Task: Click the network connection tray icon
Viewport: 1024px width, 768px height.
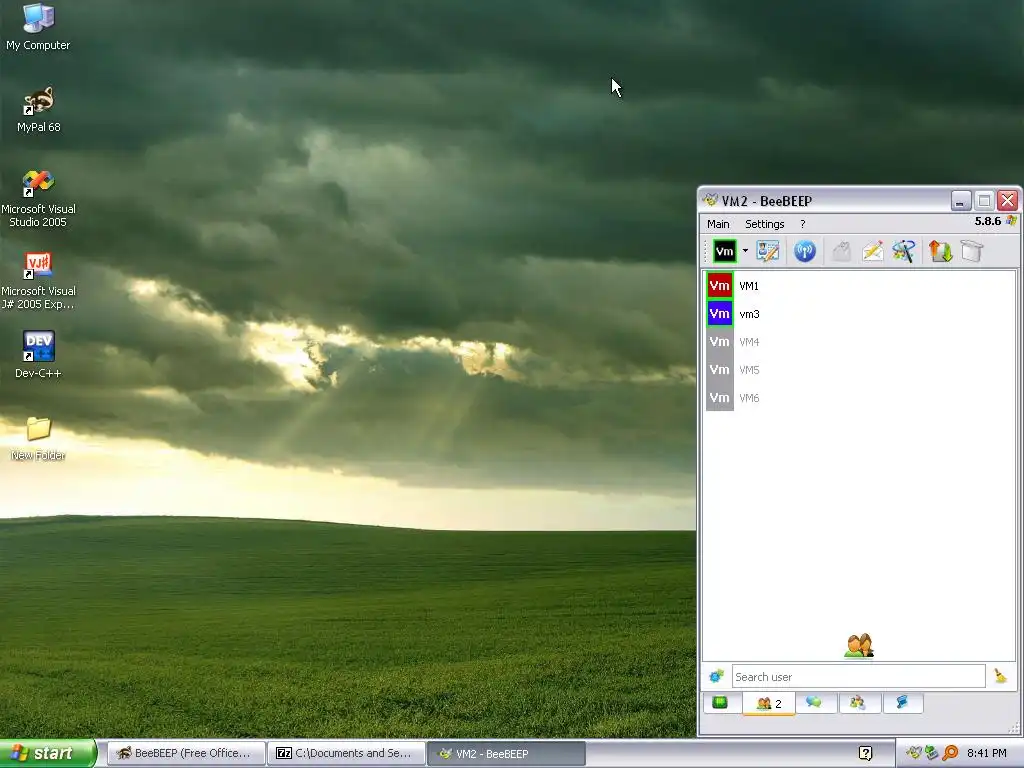Action: pos(931,754)
